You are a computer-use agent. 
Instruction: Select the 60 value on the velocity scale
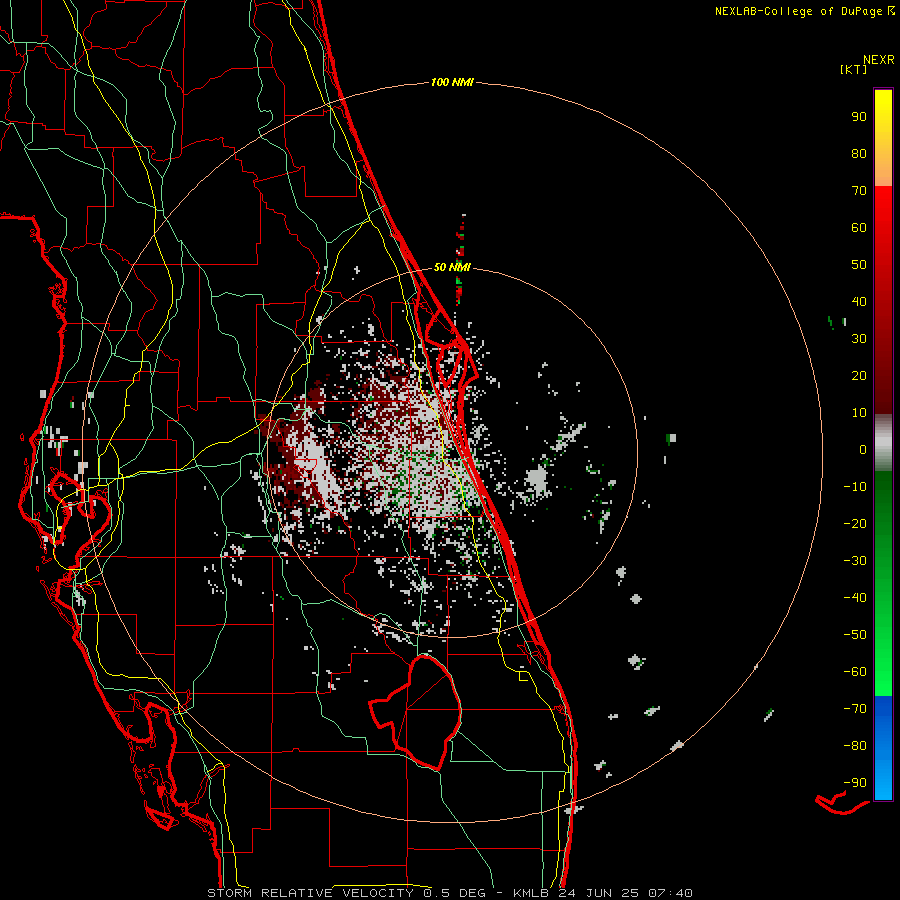[859, 228]
